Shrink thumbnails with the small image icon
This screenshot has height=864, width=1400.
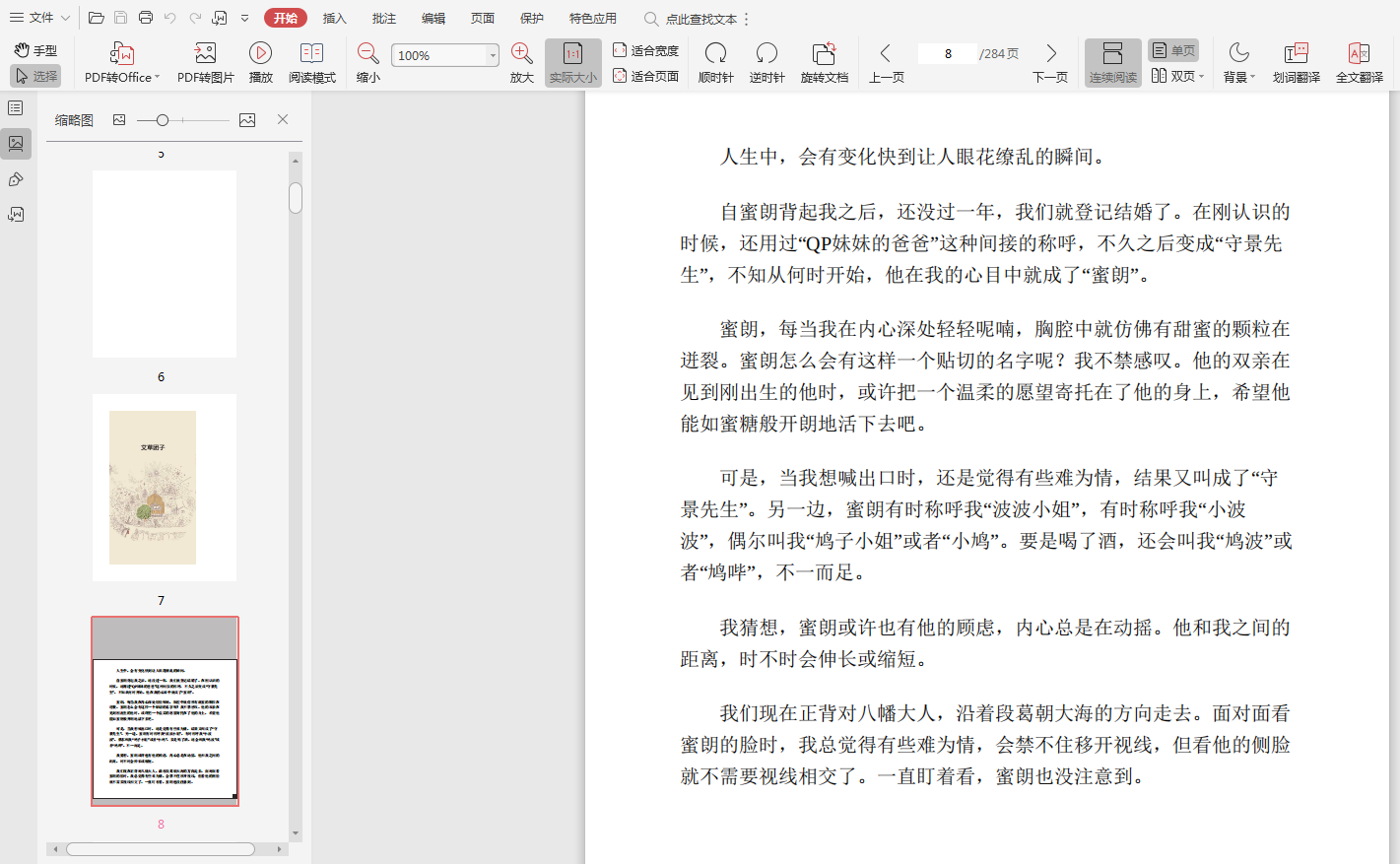click(x=119, y=120)
